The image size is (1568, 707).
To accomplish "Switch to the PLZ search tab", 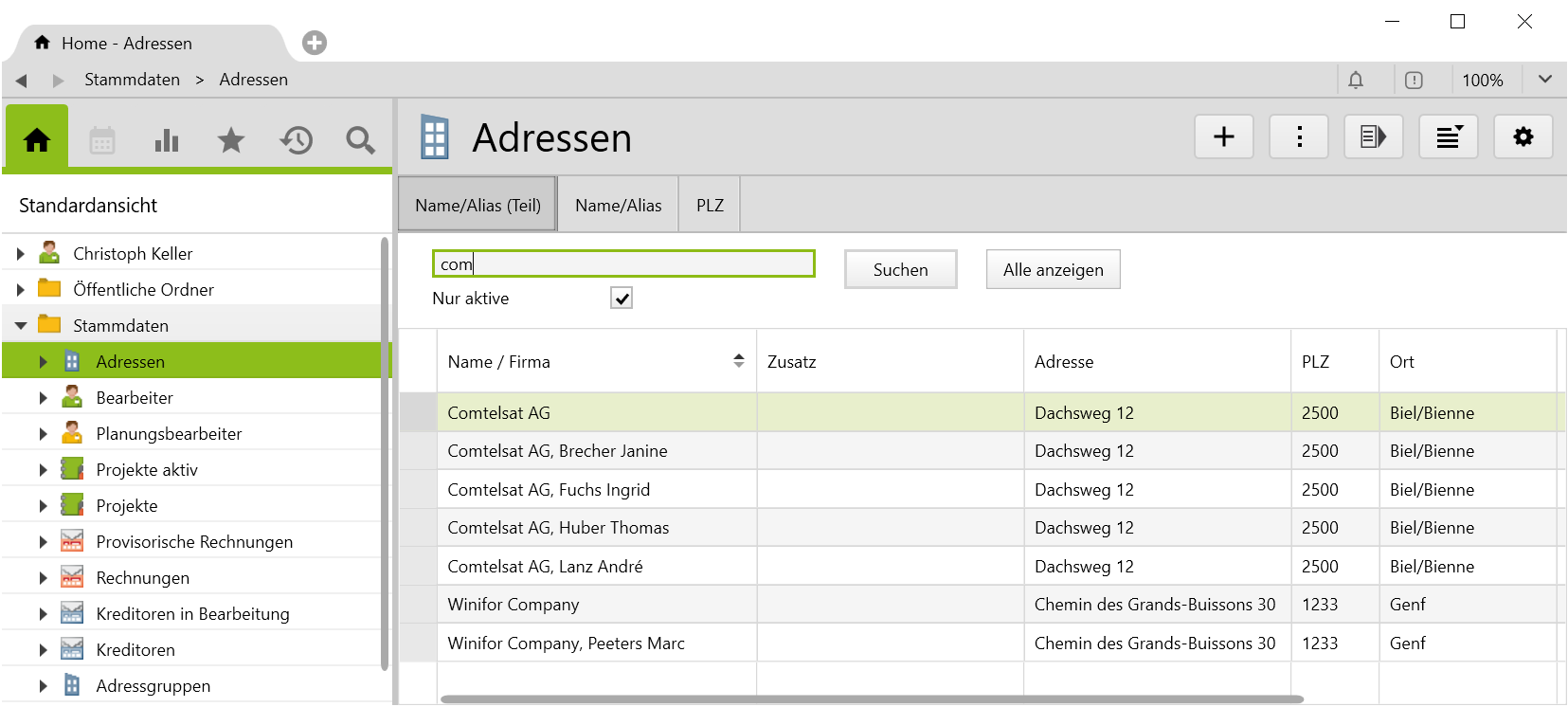I will 710,206.
